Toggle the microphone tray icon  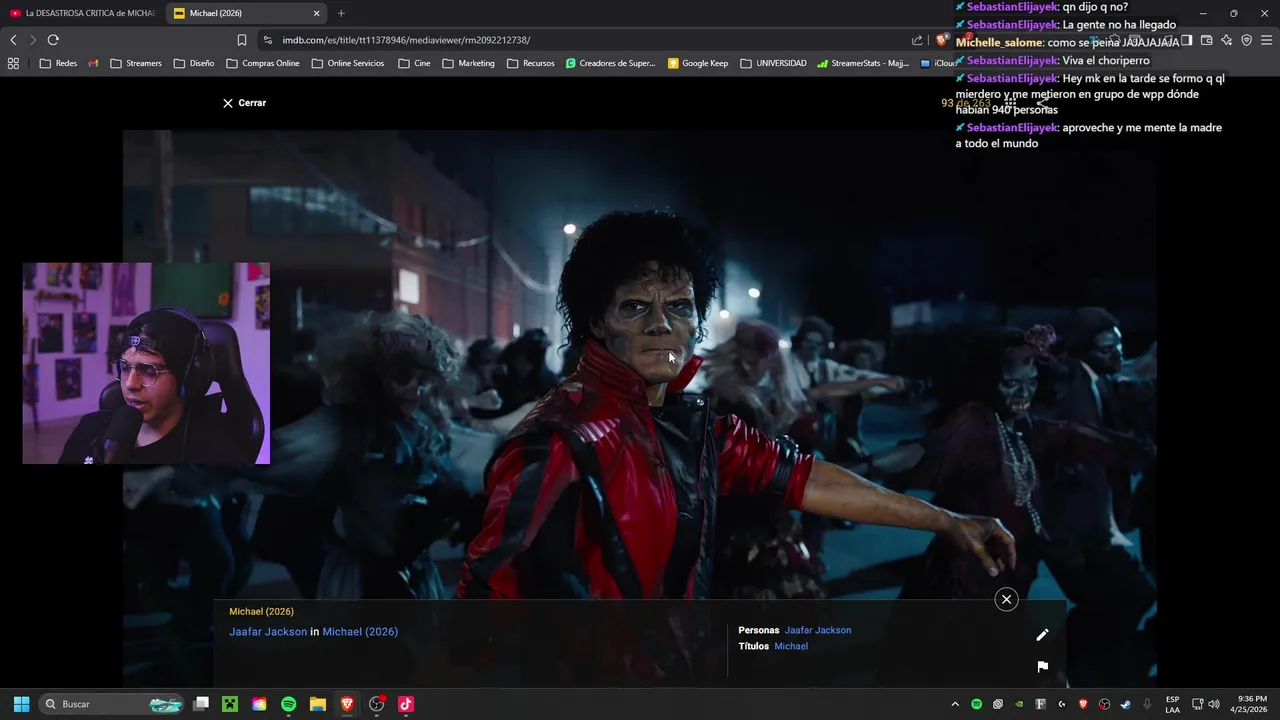tap(1147, 704)
